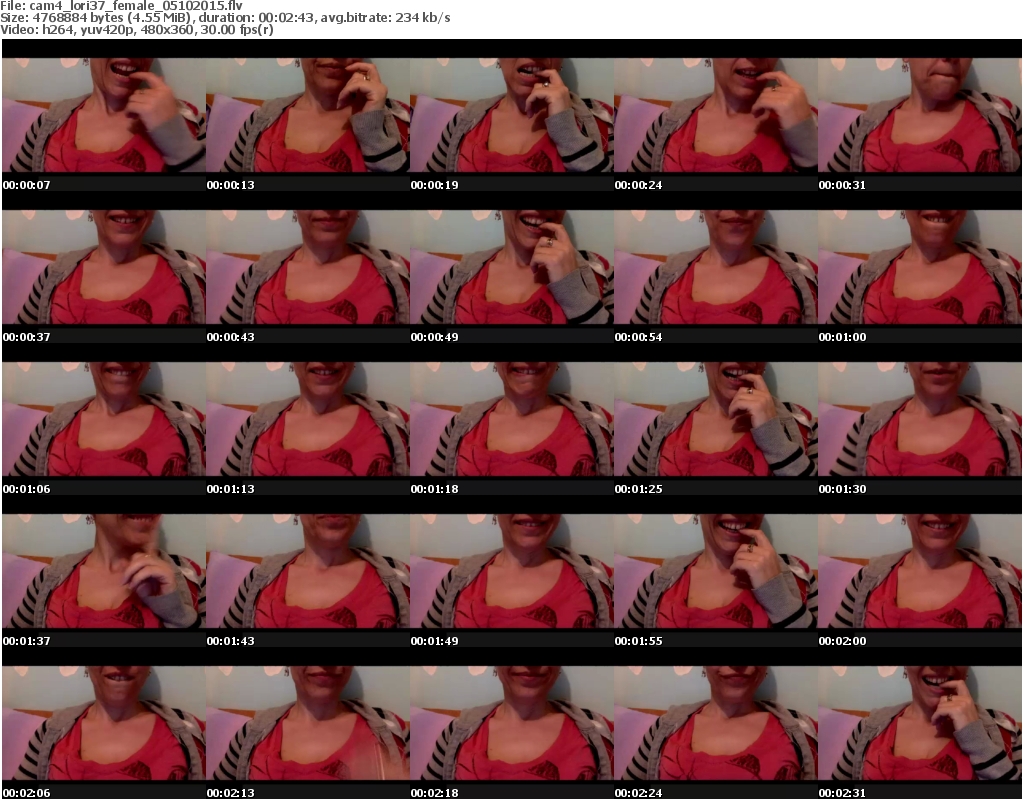Select the thumbnail at 00:00:13
This screenshot has width=1024, height=799.
308,116
